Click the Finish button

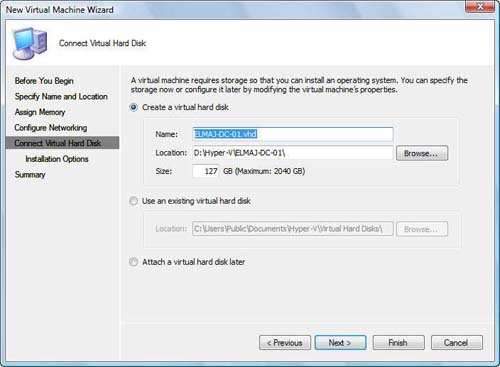[398, 343]
